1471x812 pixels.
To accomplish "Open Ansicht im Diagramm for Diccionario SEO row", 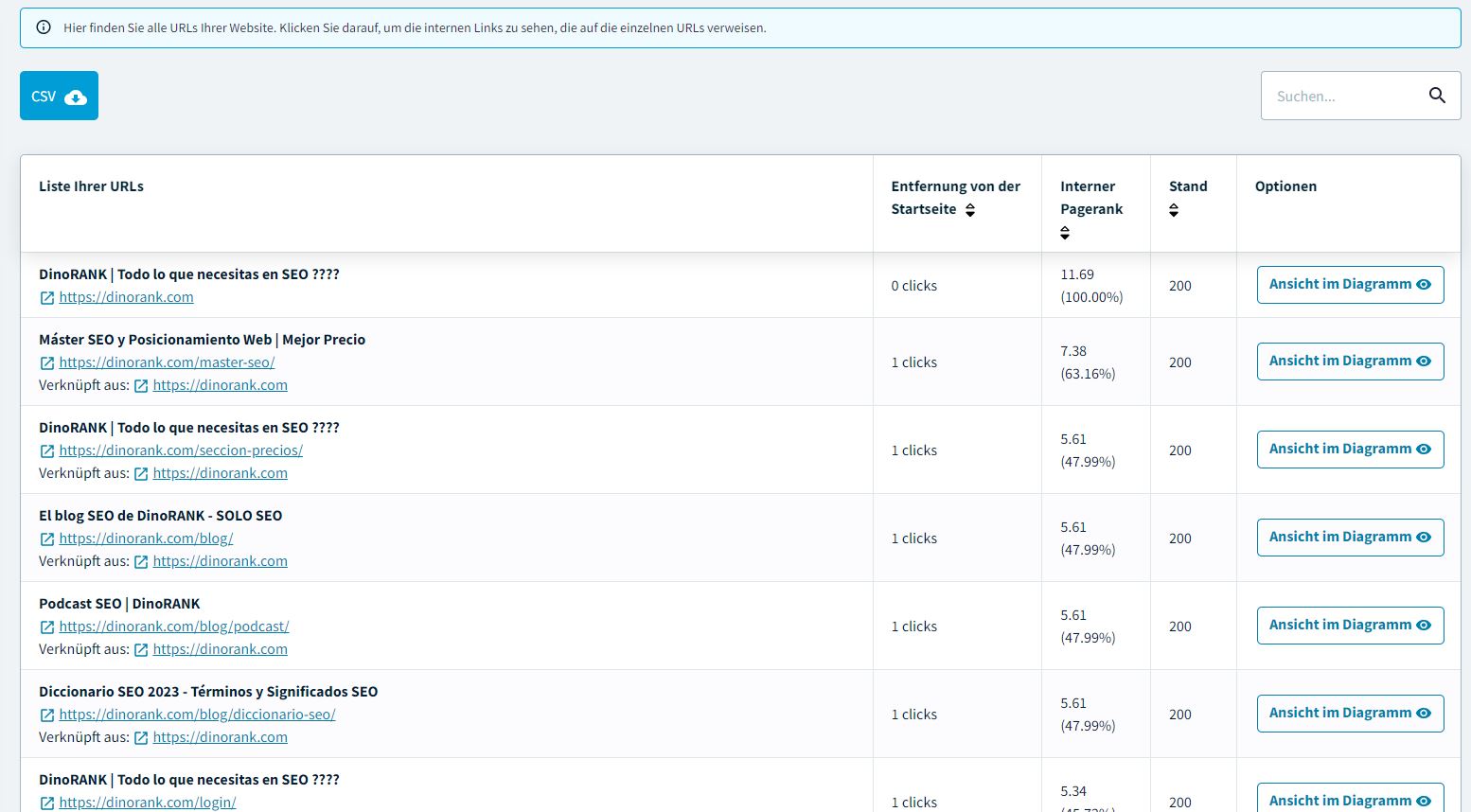I will click(x=1350, y=714).
